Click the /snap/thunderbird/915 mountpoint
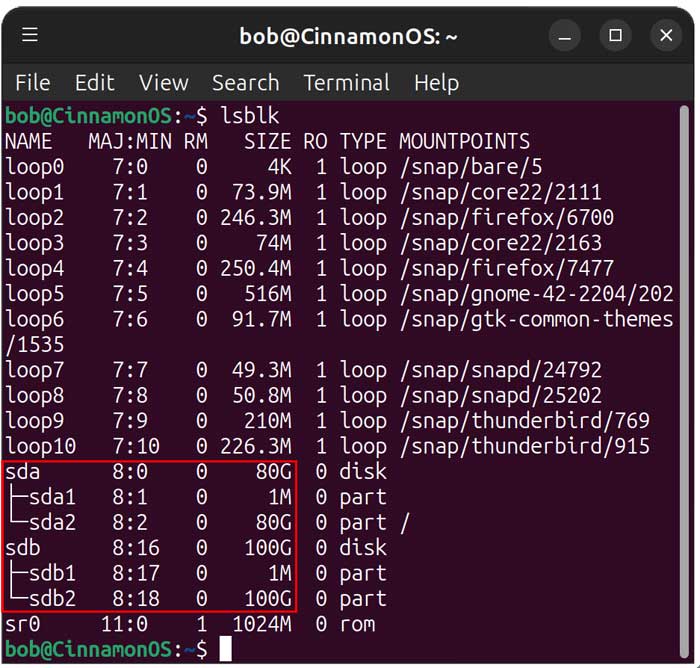This screenshot has width=700, height=668. click(x=525, y=447)
